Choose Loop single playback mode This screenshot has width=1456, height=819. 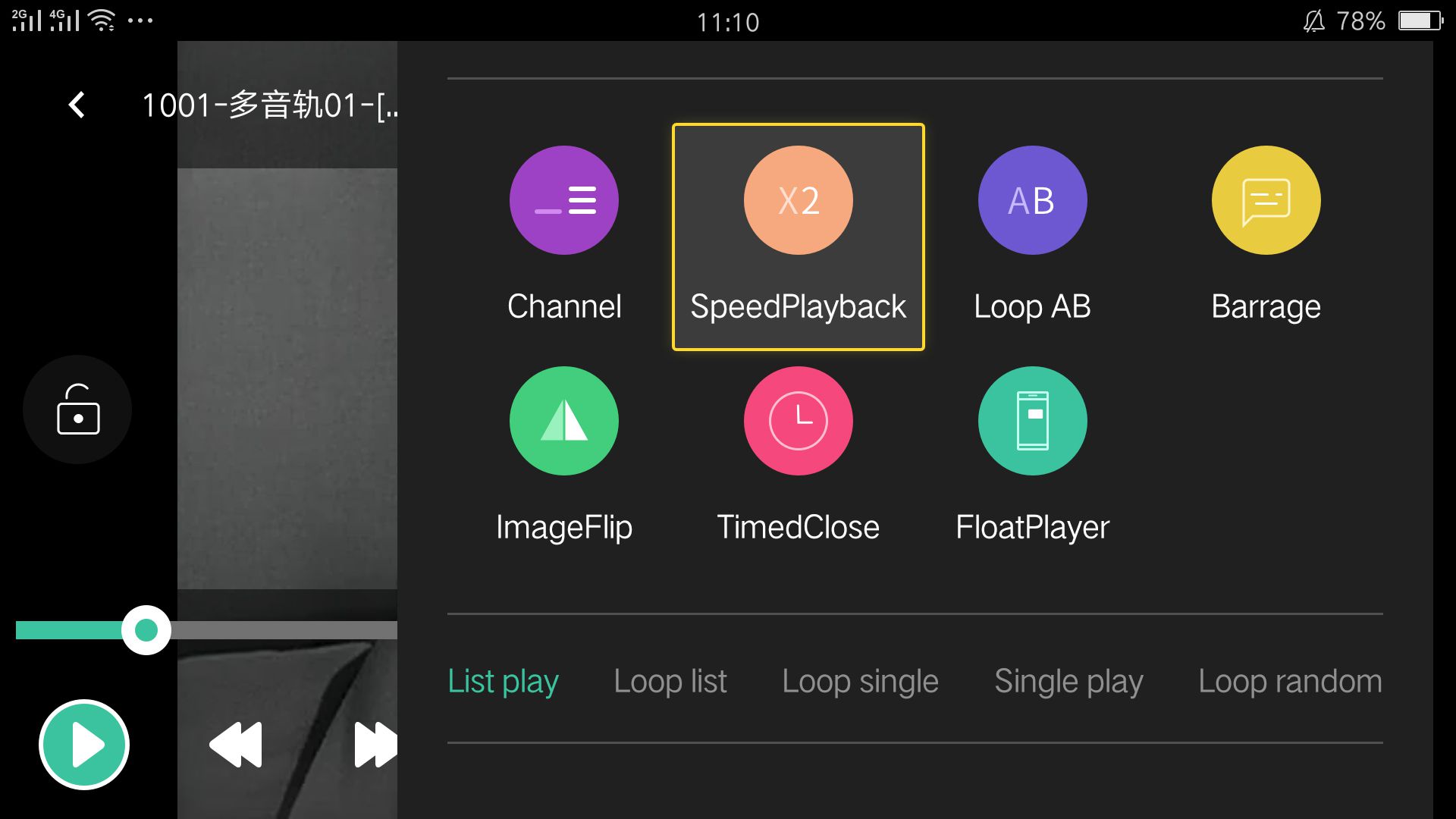click(860, 681)
